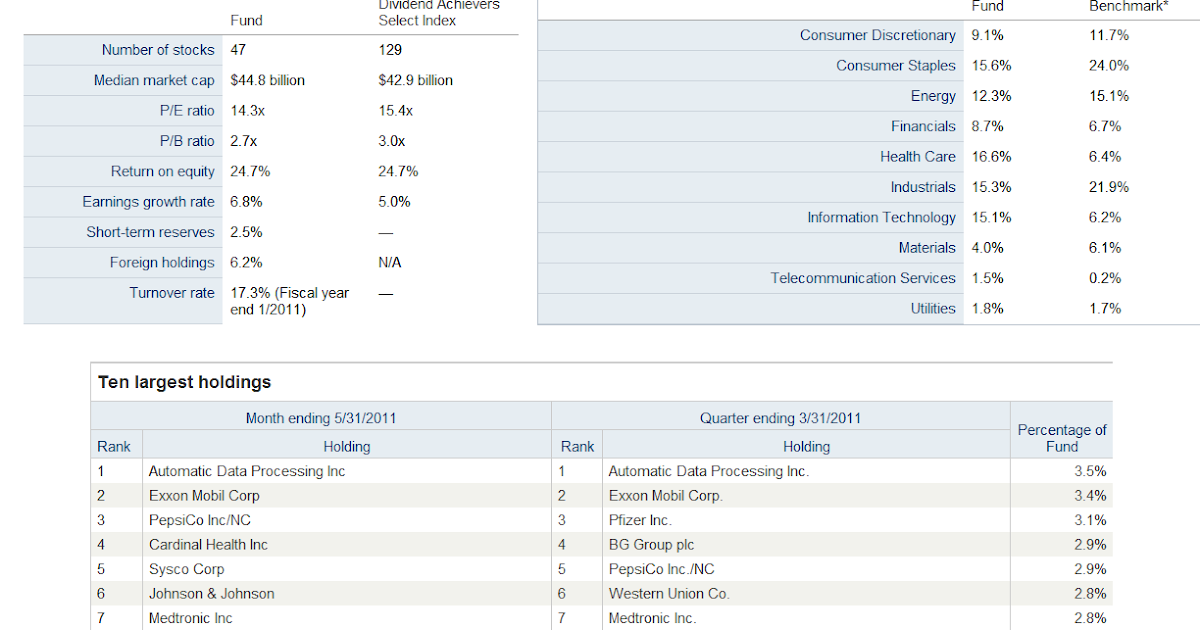
Task: Click the "Energy" sector label
Action: click(933, 96)
